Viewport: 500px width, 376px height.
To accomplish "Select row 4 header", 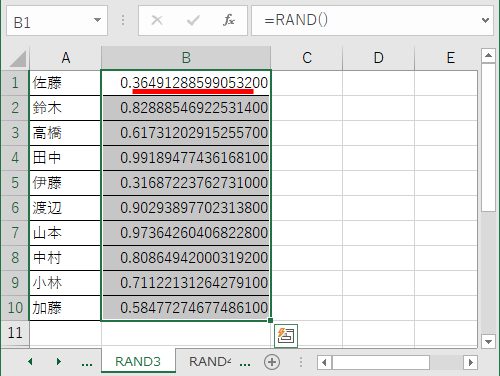I will [x=15, y=158].
